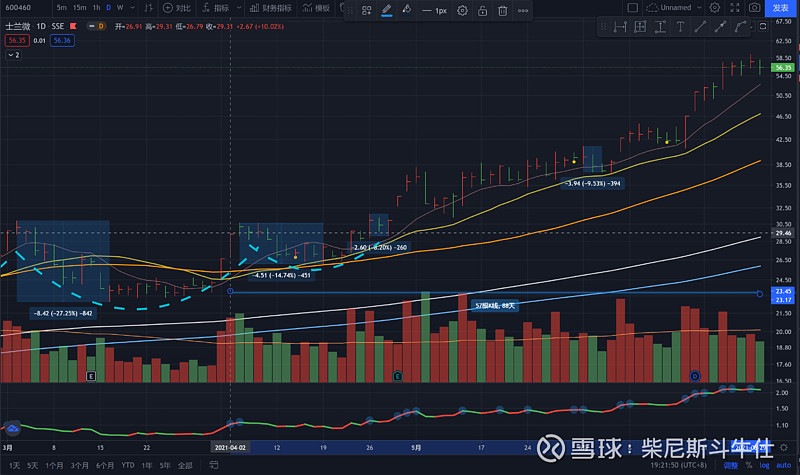800x475 pixels.
Task: Select the daily D interval
Action: click(x=108, y=8)
